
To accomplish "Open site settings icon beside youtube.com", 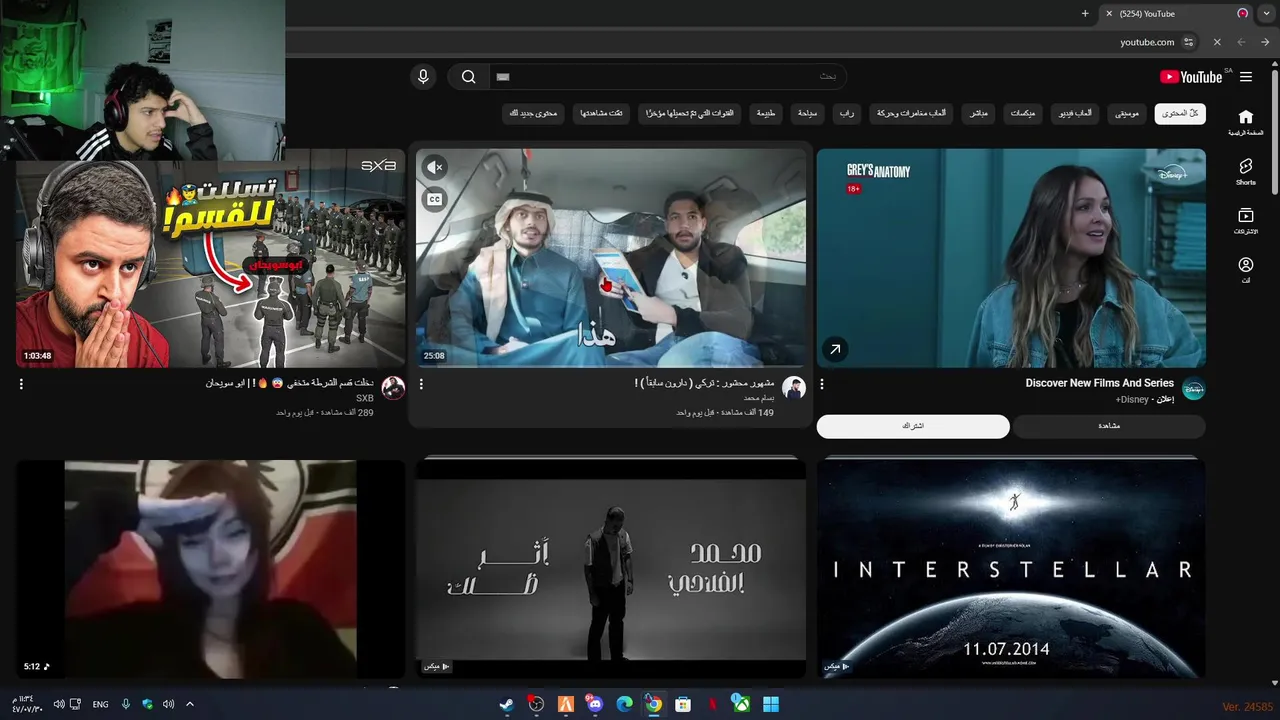I will (1188, 42).
